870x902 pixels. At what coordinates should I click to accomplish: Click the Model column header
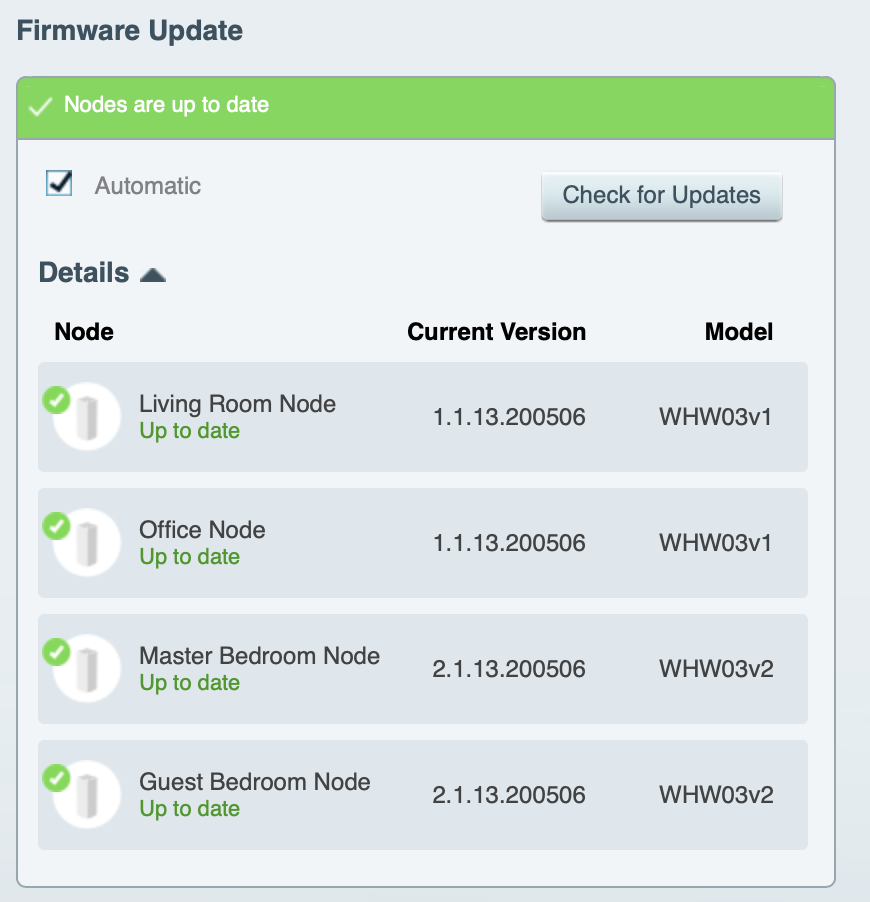click(x=739, y=332)
